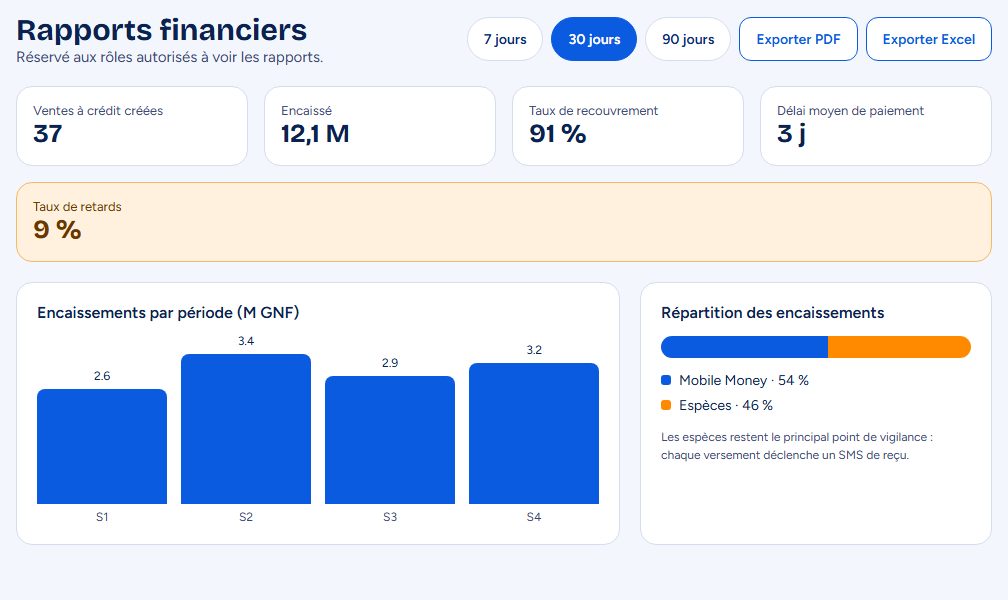Open the Délai moyen de paiement card
Viewport: 1008px width, 600px height.
(x=876, y=126)
